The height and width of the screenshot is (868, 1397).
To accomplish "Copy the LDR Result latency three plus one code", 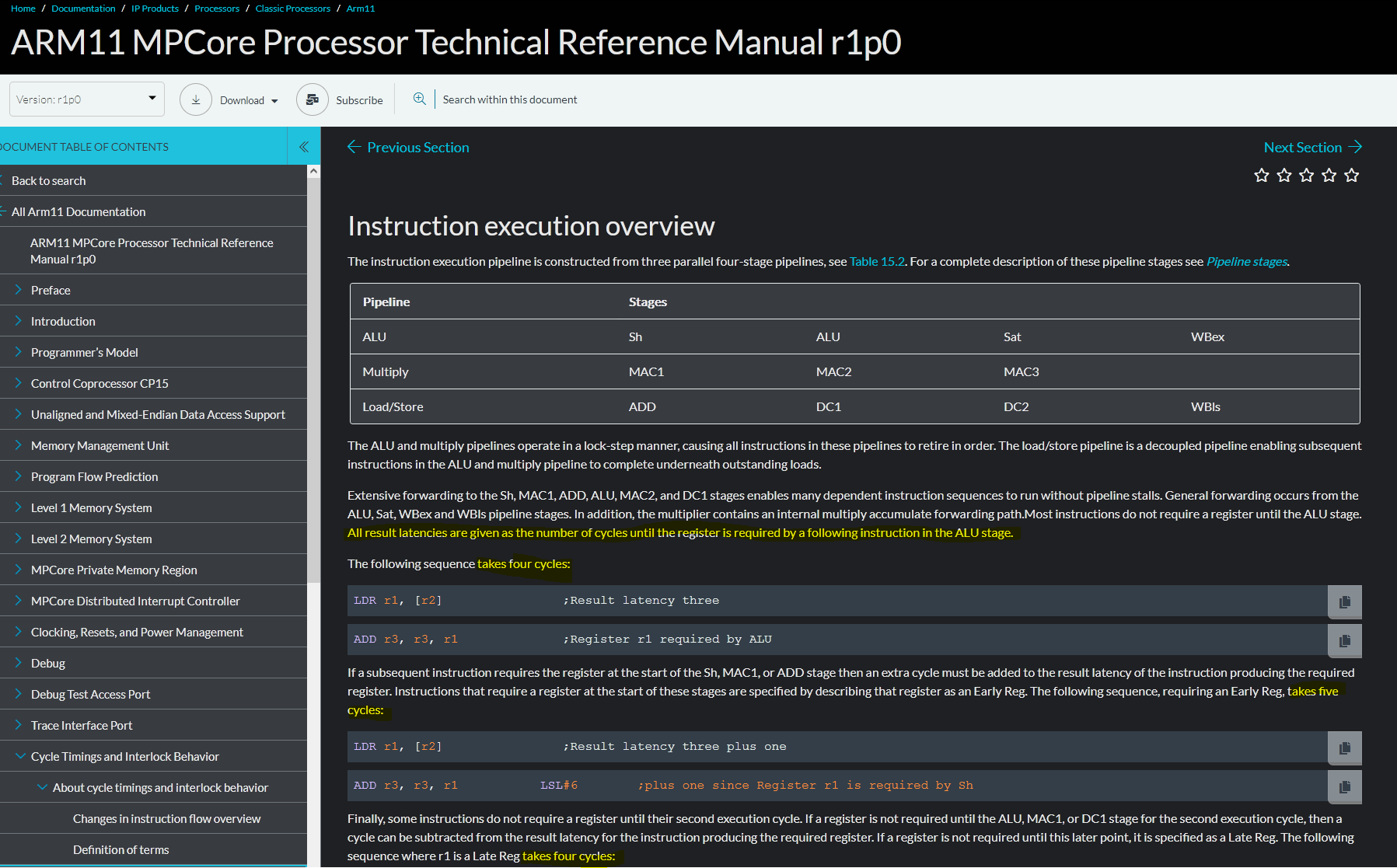I will click(1345, 748).
